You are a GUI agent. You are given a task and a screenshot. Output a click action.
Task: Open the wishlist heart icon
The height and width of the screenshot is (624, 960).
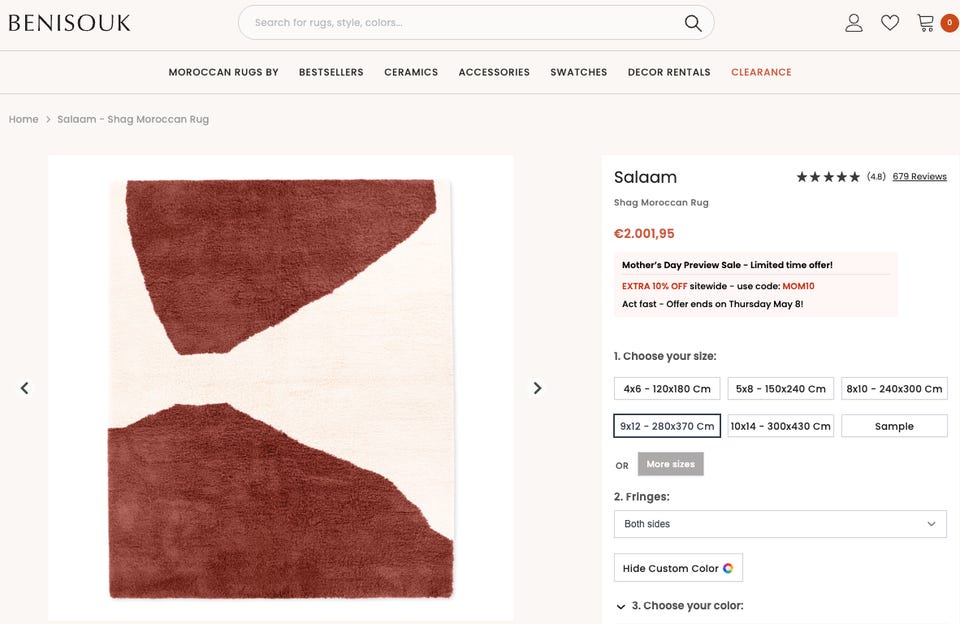[x=890, y=23]
